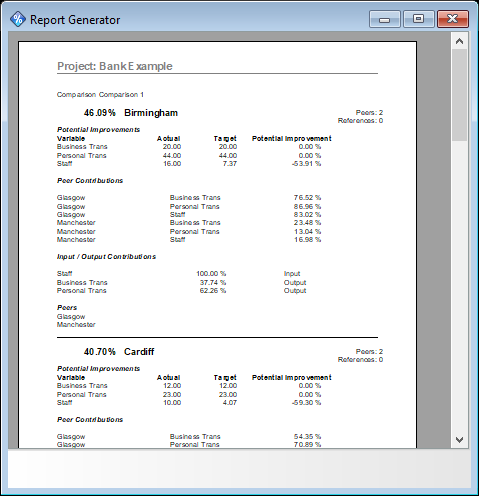Click the Staff actual value 16.00
The image size is (479, 496).
click(172, 164)
